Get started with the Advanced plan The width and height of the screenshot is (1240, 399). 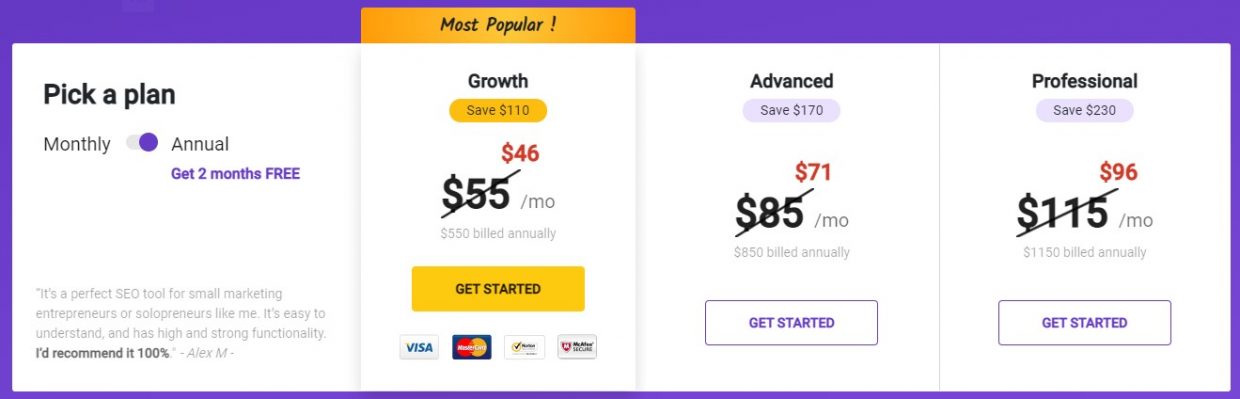click(x=791, y=323)
